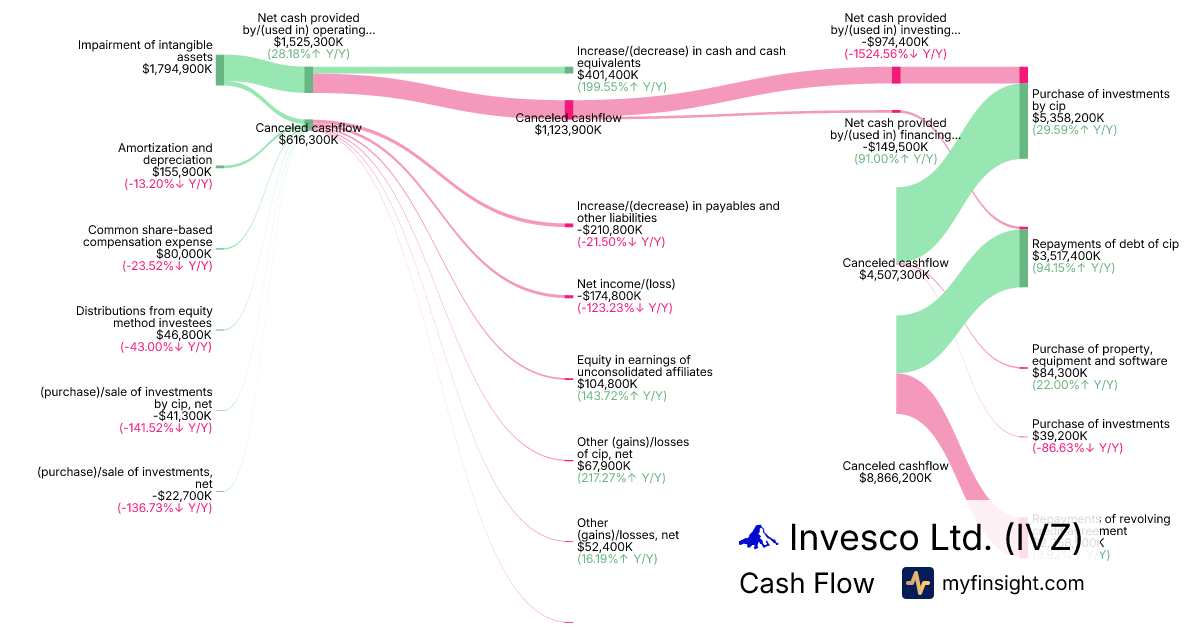Click the Invesco Ltd. (IVZ) title

pyautogui.click(x=935, y=537)
